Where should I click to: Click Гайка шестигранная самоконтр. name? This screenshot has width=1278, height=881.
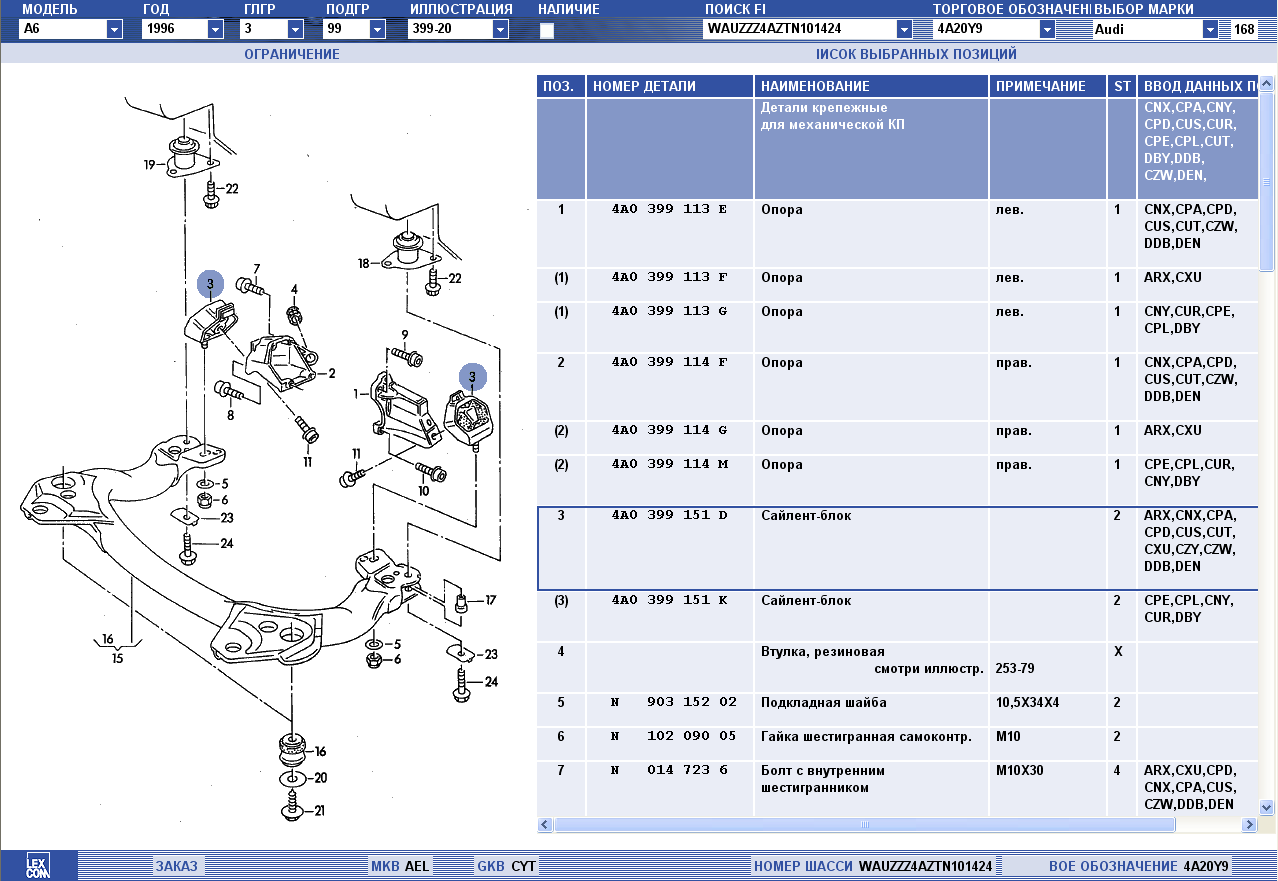(866, 737)
